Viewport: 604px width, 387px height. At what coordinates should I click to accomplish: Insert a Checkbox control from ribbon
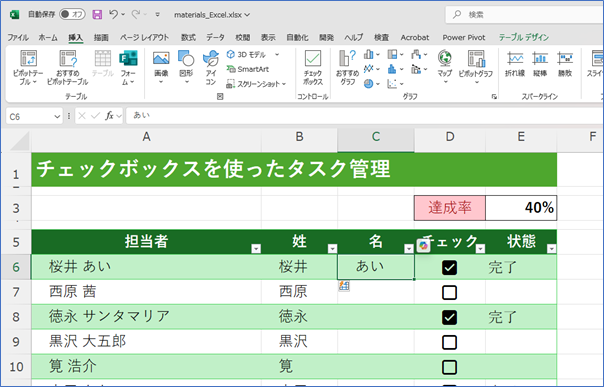(x=313, y=67)
